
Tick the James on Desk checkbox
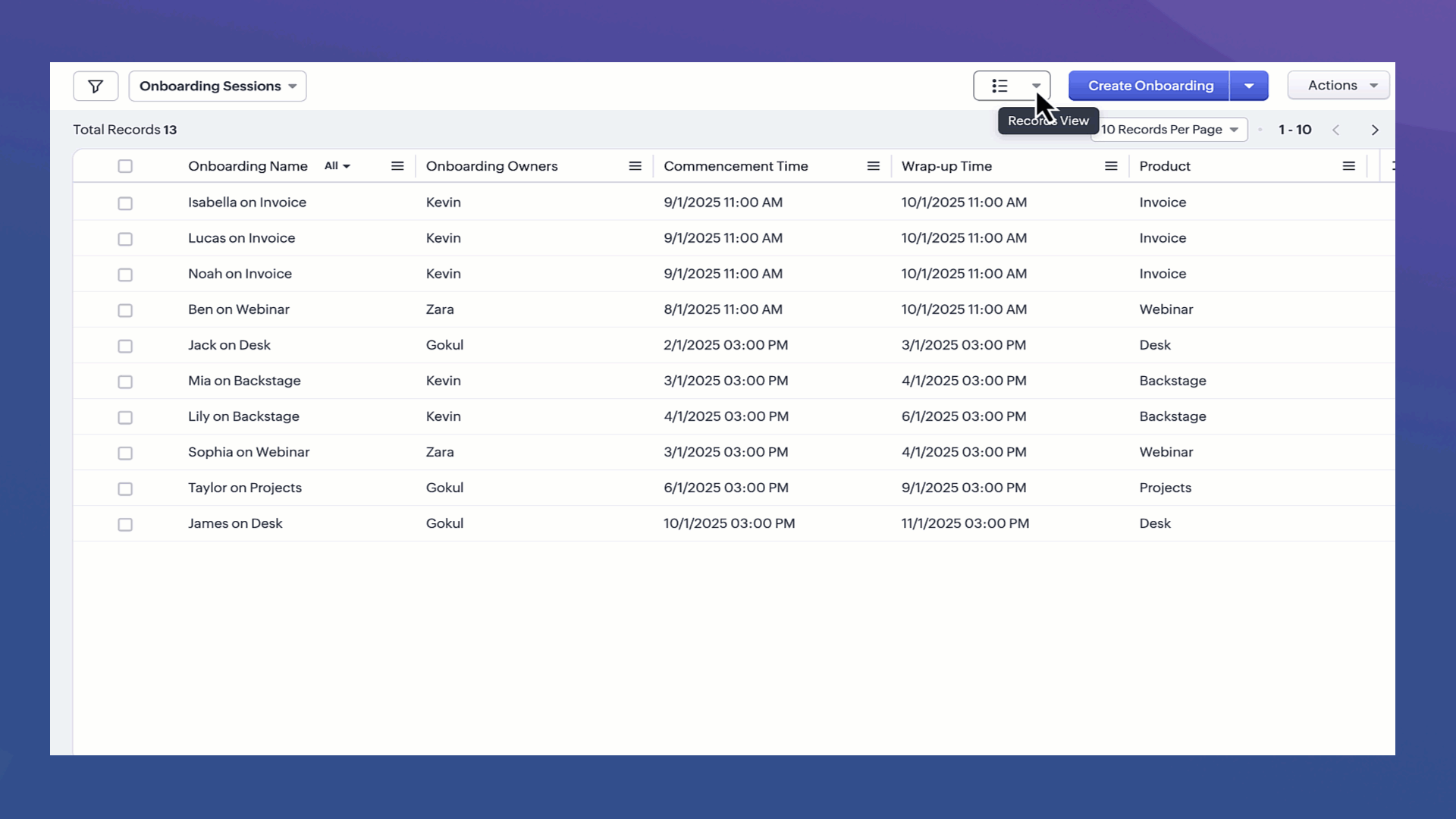click(x=125, y=524)
